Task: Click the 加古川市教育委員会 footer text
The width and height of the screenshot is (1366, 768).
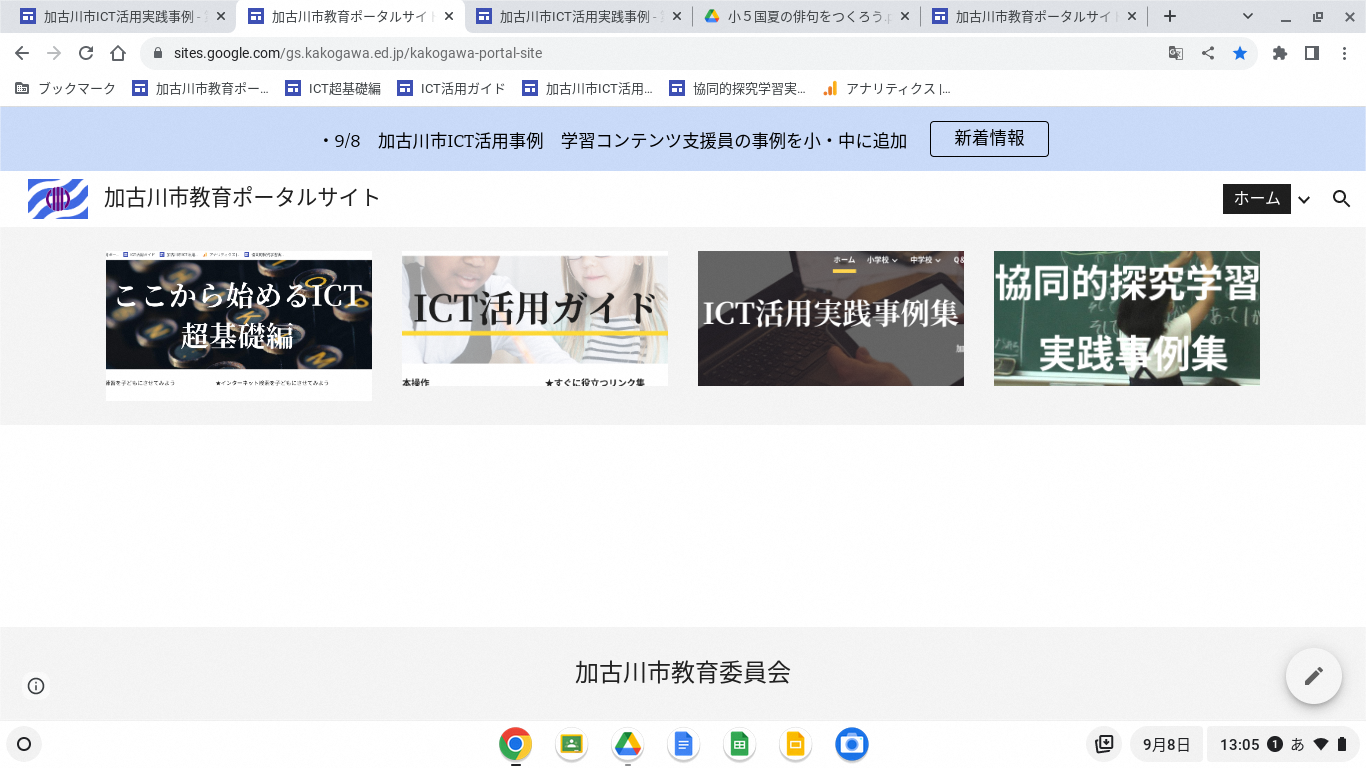Action: [x=683, y=673]
